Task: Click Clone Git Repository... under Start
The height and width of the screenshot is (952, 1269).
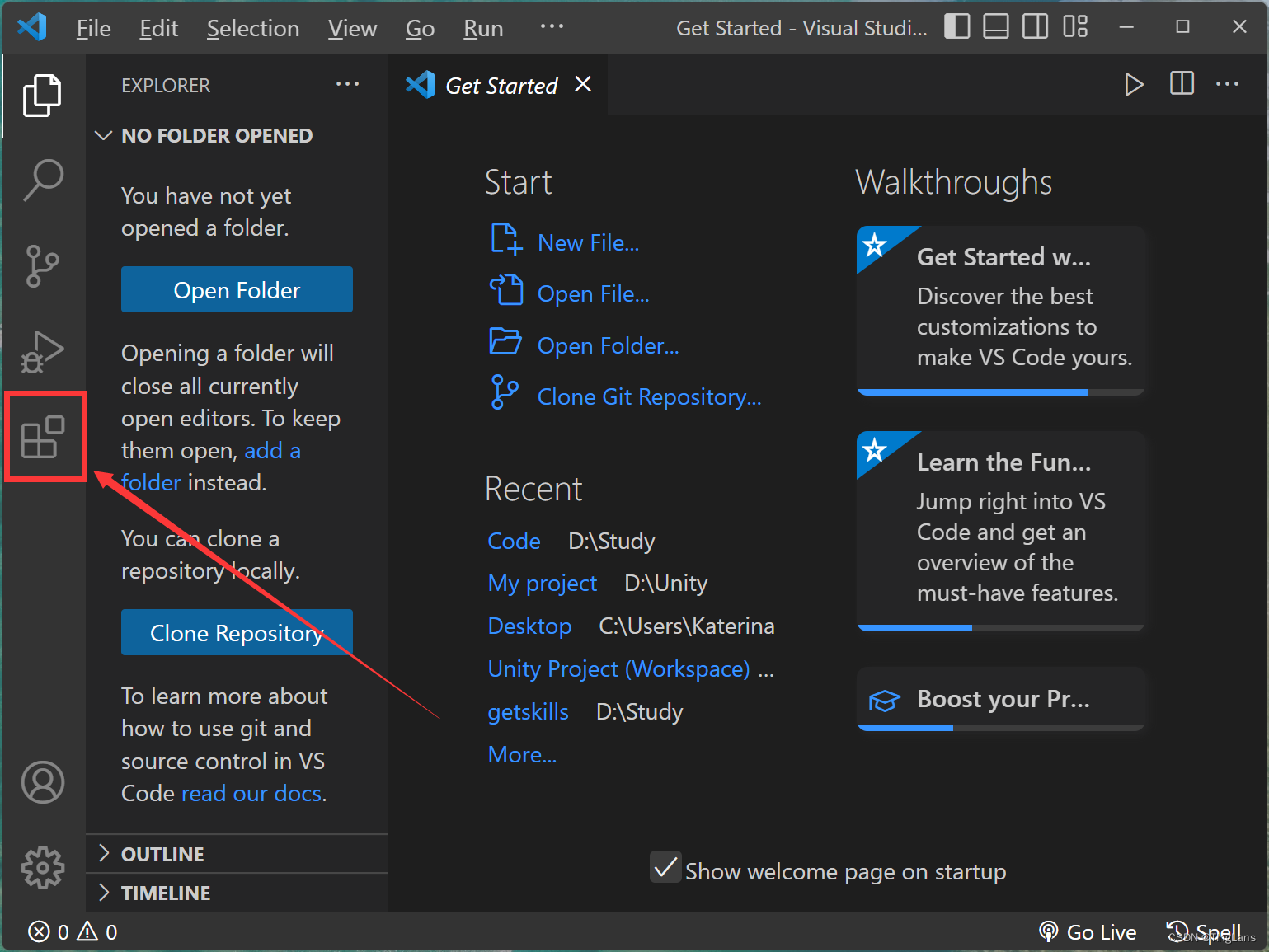Action: 649,396
